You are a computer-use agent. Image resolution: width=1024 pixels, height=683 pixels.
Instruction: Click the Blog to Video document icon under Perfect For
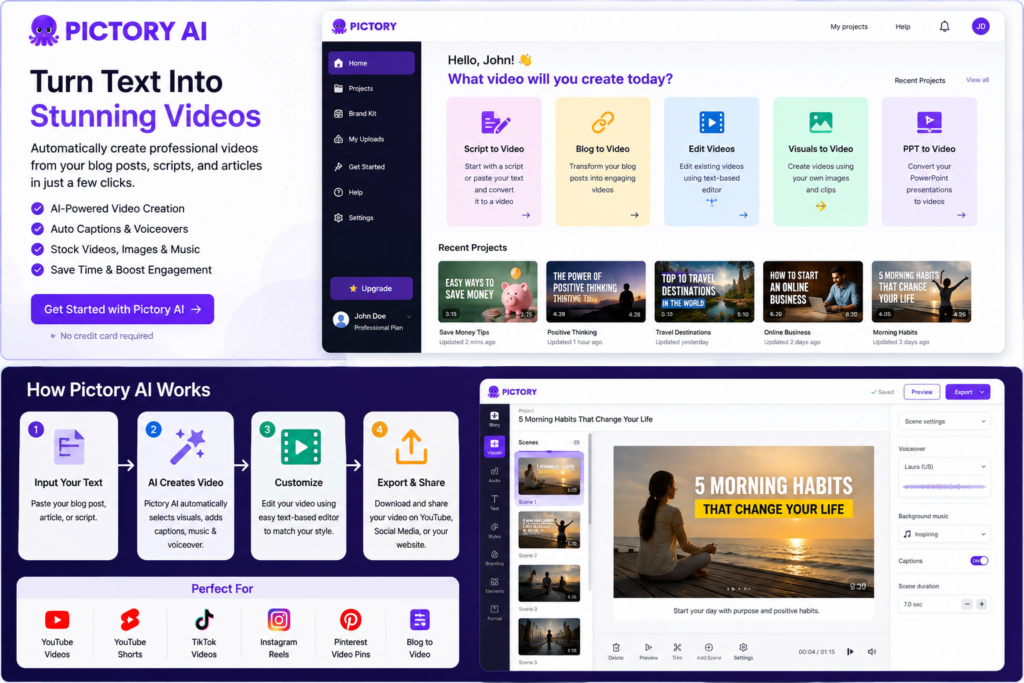tap(419, 620)
